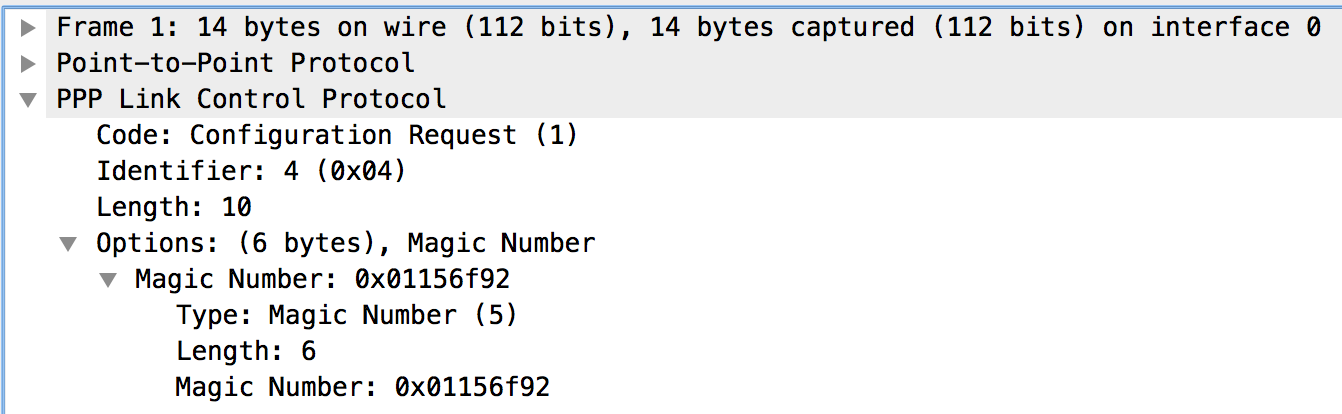Collapse the Options subtree triangle
This screenshot has width=1342, height=414.
pos(68,243)
